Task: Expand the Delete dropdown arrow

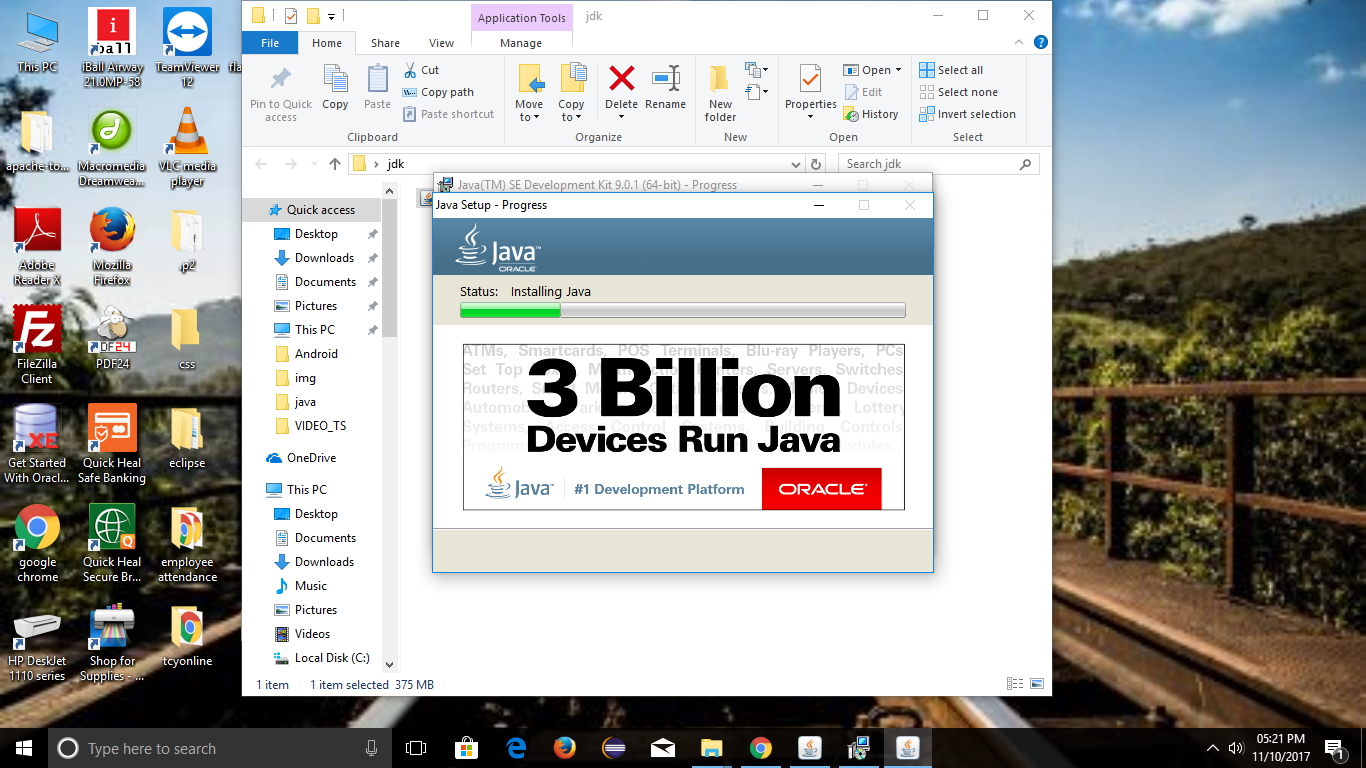Action: pyautogui.click(x=621, y=117)
